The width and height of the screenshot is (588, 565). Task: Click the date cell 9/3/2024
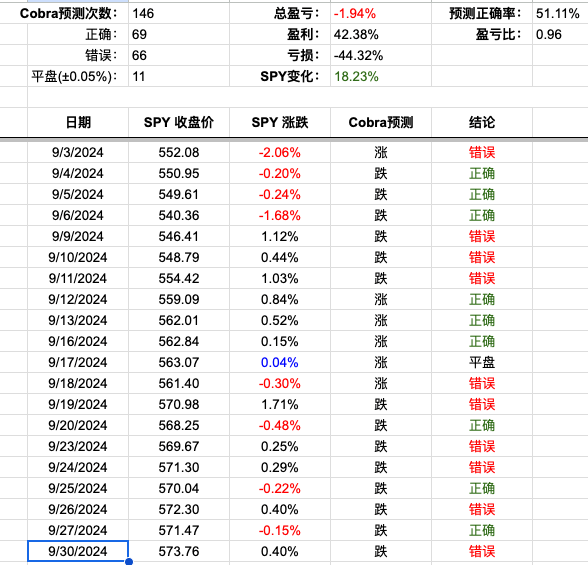(78, 152)
